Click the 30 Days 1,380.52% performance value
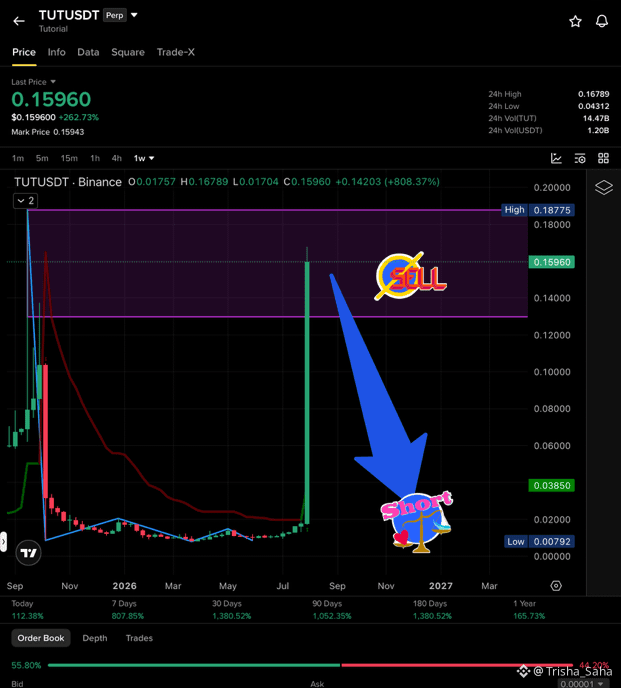Image resolution: width=621 pixels, height=688 pixels. tap(232, 616)
